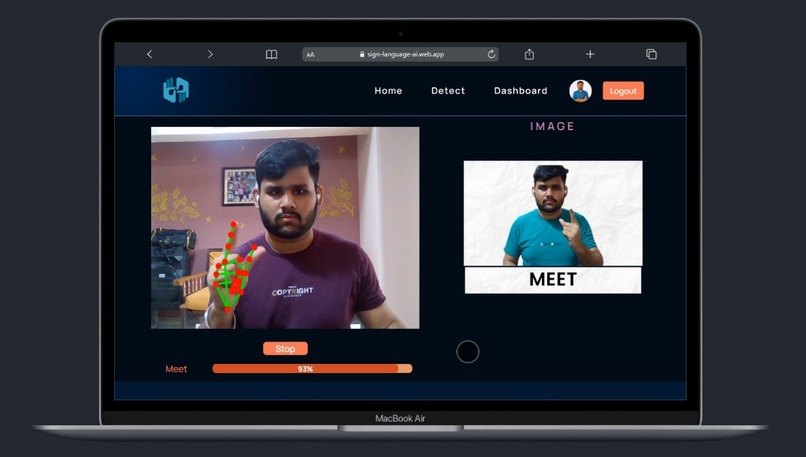Viewport: 806px width, 457px height.
Task: Click the Stop detection button
Action: point(285,349)
